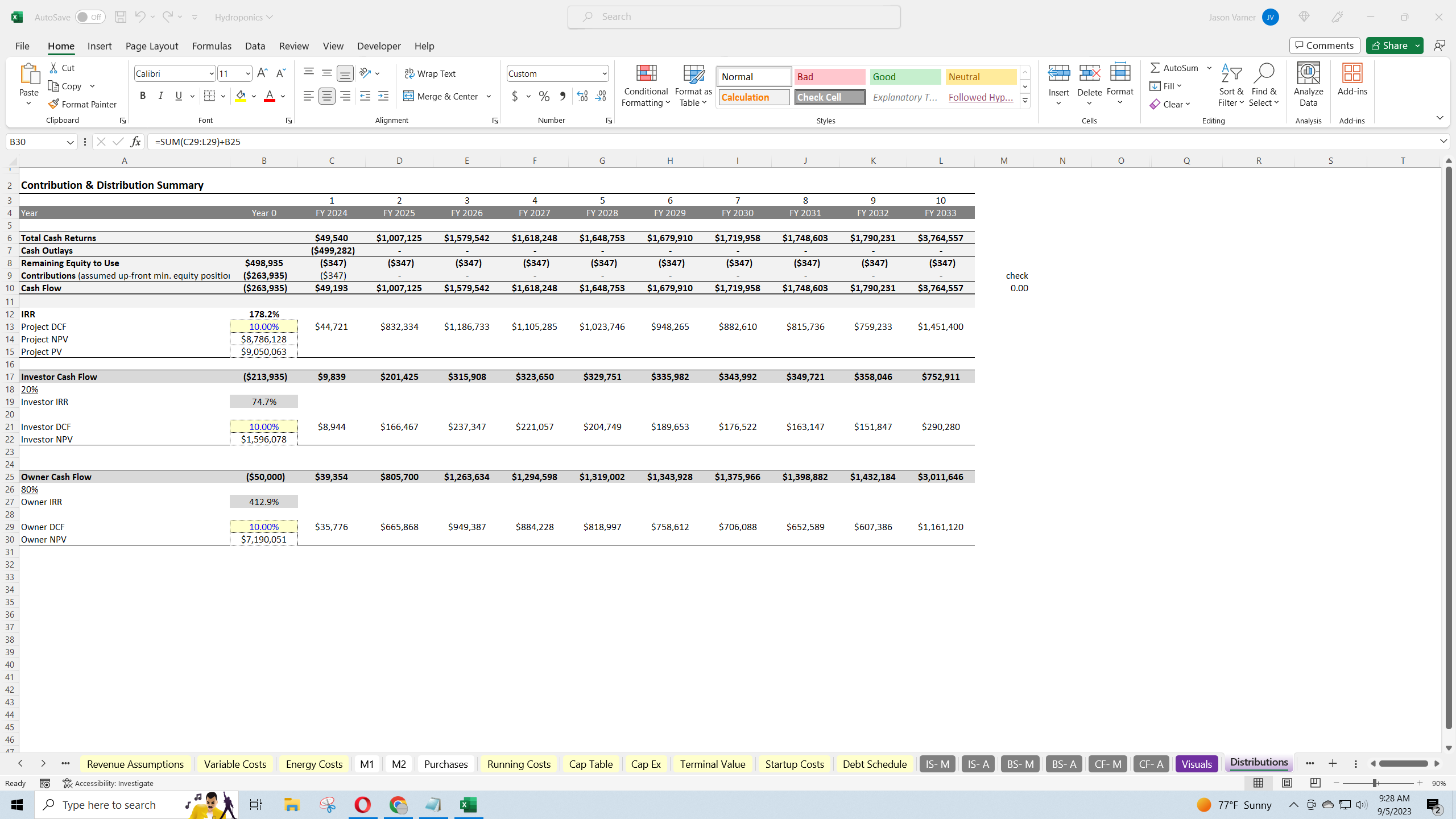This screenshot has width=1456, height=819.
Task: Click in the Search box
Action: point(734,17)
